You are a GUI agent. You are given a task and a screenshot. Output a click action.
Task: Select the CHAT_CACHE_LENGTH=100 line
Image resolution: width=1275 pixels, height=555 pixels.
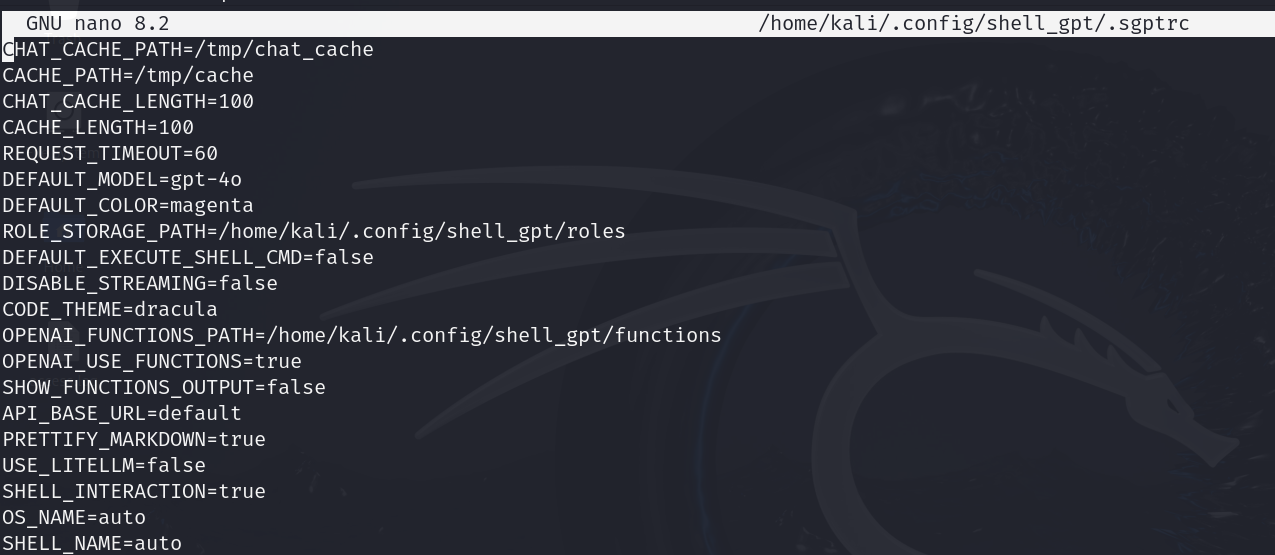(128, 101)
